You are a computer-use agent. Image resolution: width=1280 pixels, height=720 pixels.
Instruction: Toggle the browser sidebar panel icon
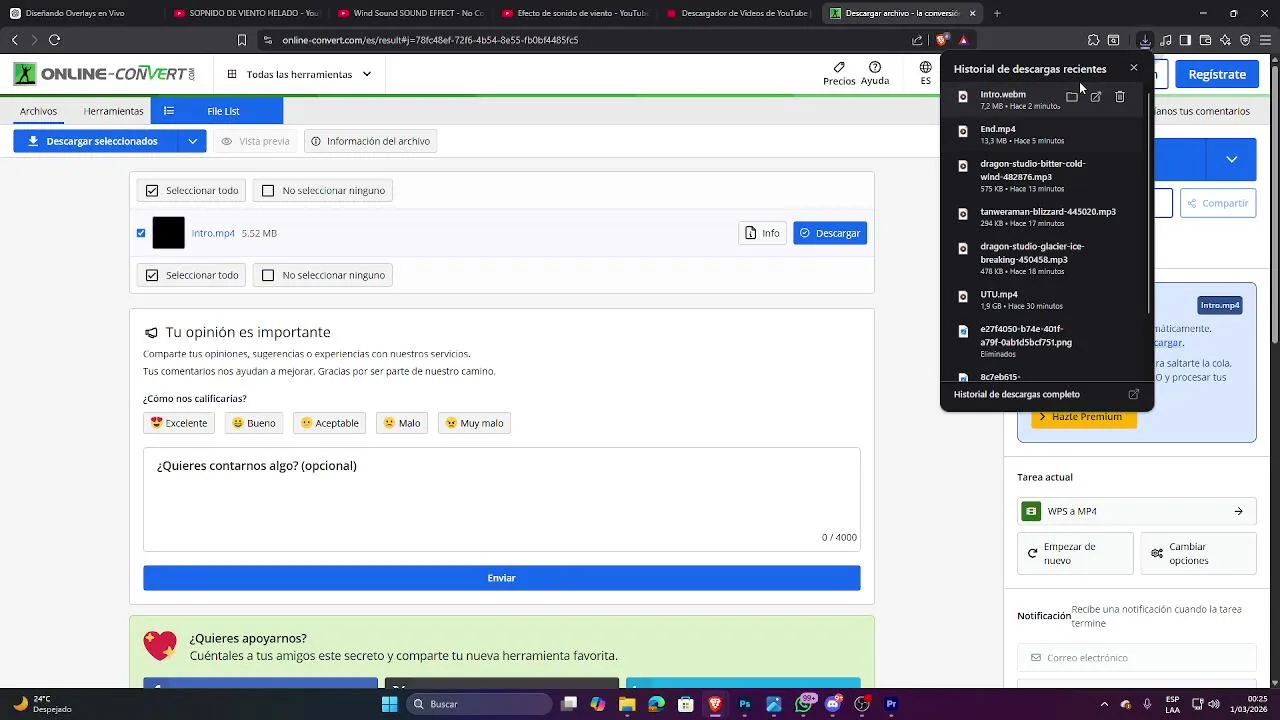[x=1185, y=40]
